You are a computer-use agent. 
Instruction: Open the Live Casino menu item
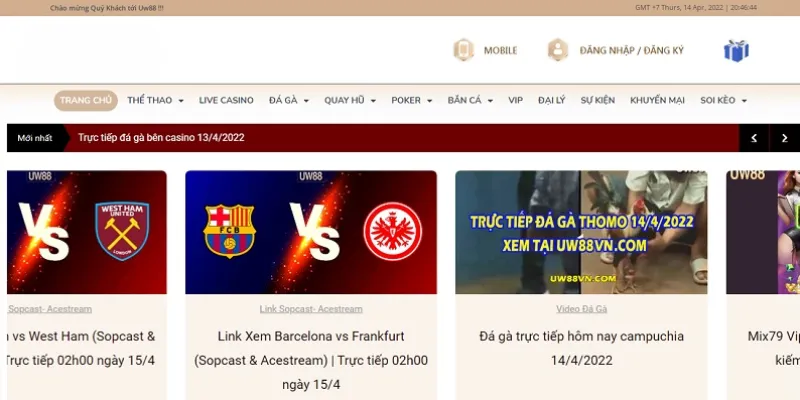click(226, 101)
